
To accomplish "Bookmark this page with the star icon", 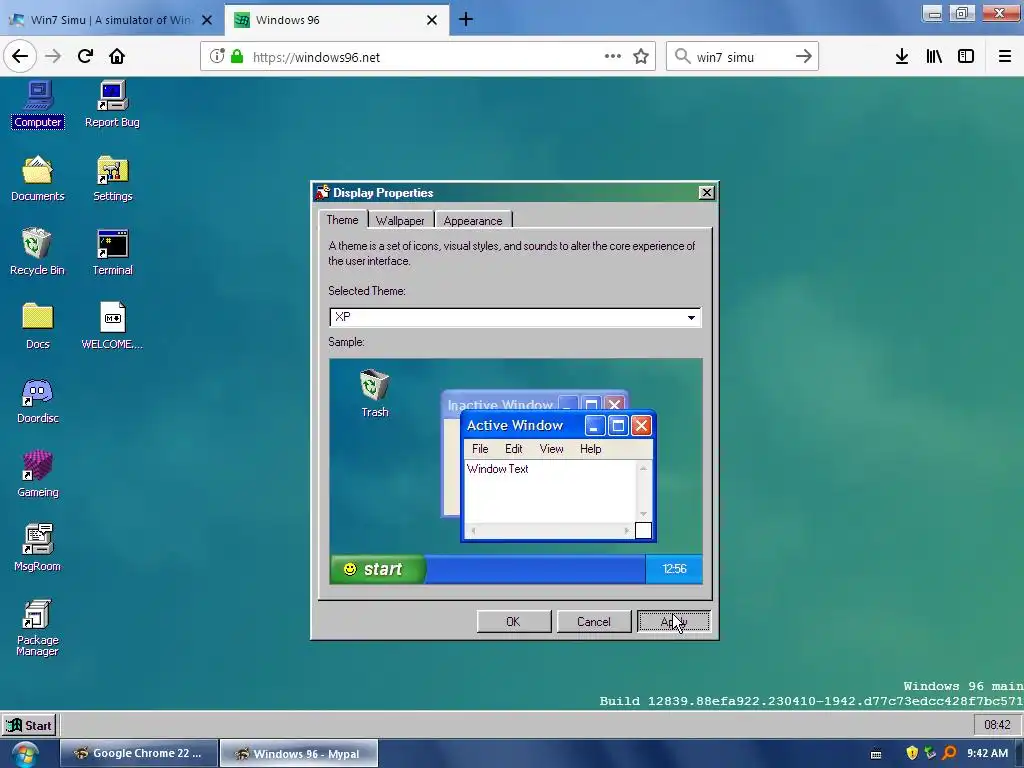I will pos(641,57).
